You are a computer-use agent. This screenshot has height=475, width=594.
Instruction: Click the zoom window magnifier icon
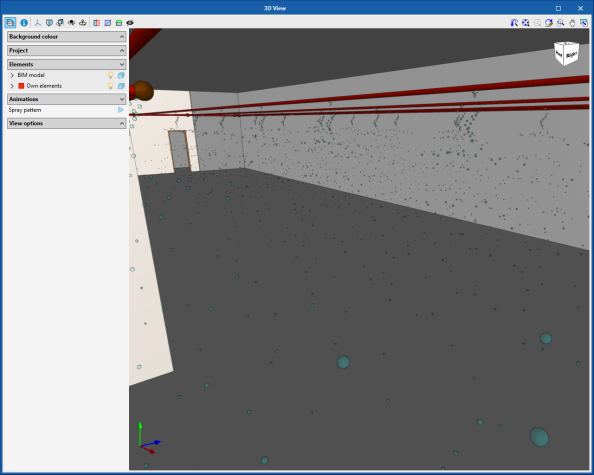click(560, 23)
